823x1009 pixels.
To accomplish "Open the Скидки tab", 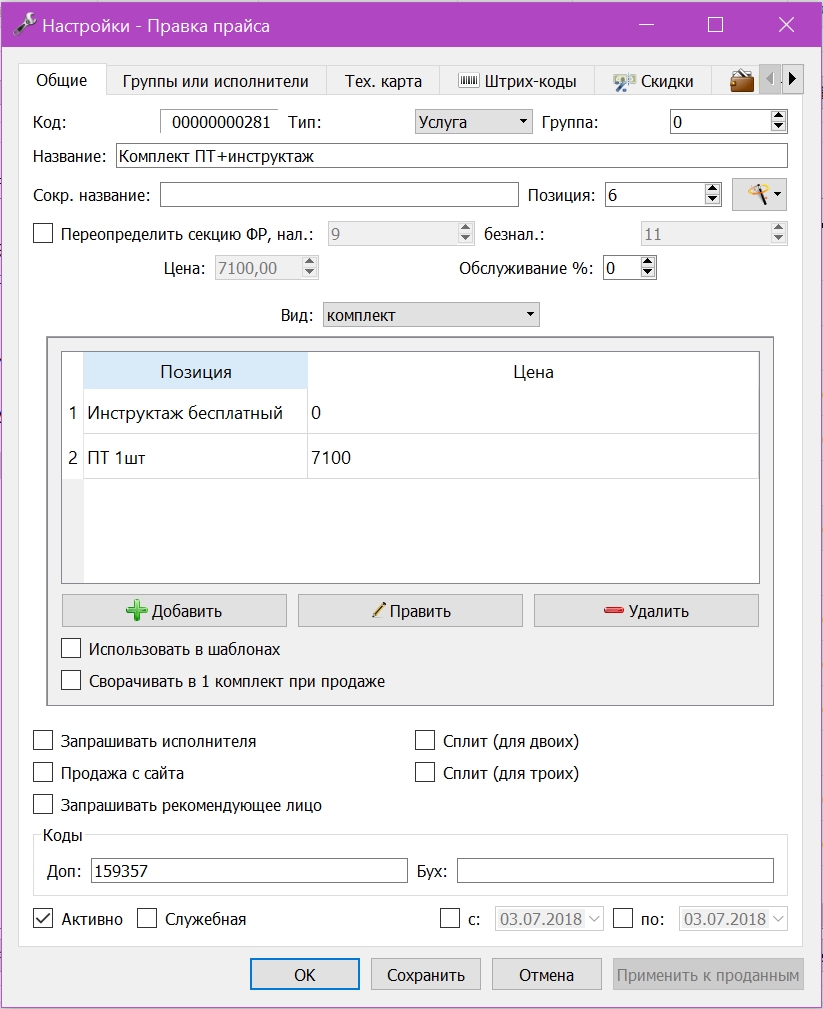I will tap(652, 82).
